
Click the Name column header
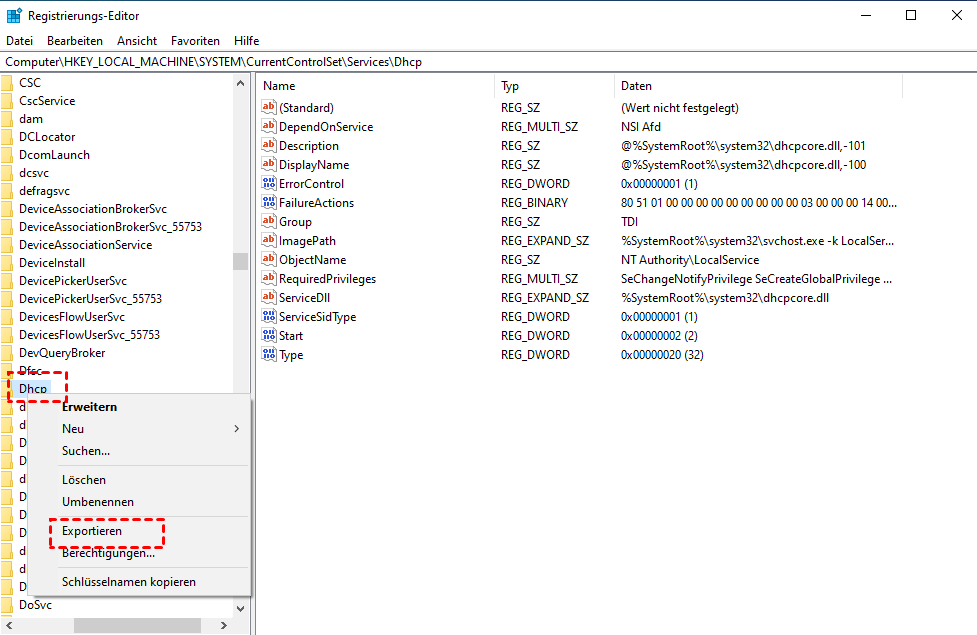coord(279,86)
